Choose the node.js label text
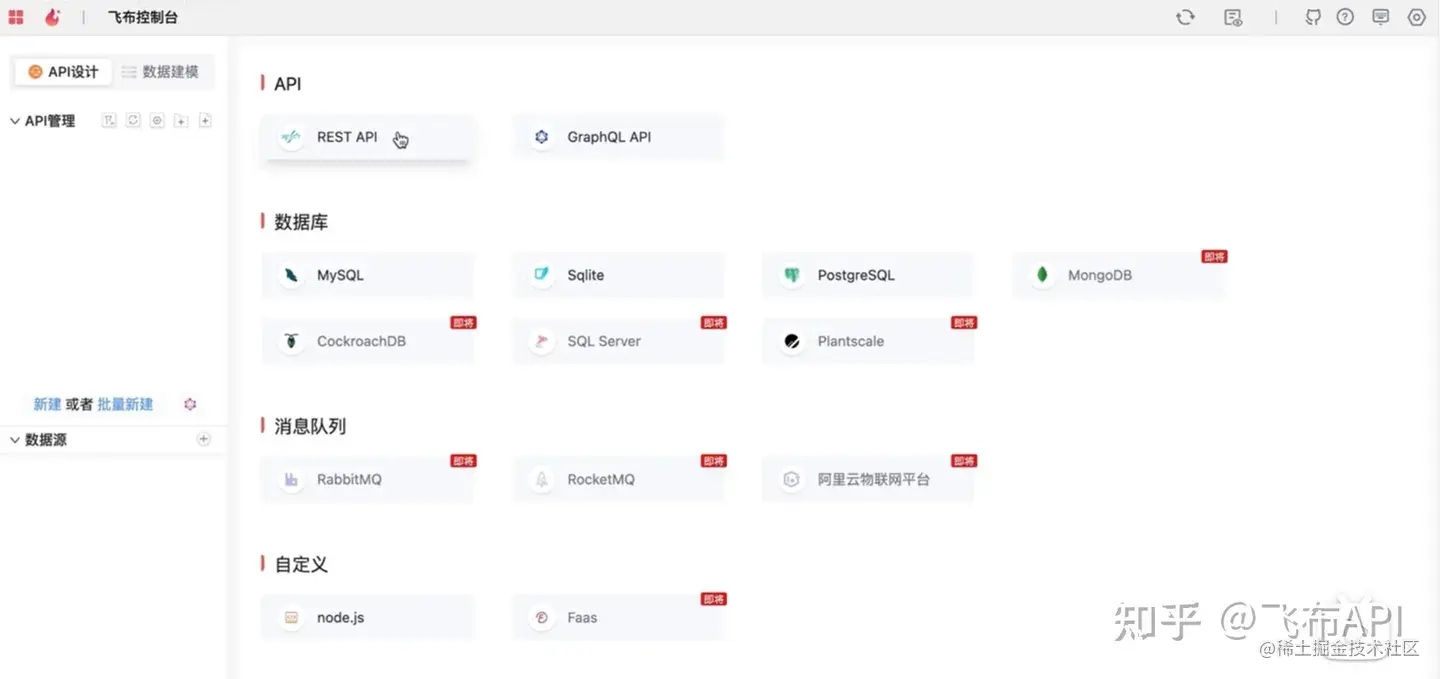Viewport: 1440px width, 679px height. click(x=340, y=617)
